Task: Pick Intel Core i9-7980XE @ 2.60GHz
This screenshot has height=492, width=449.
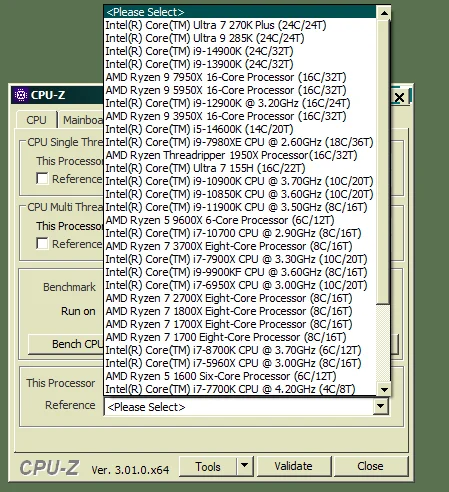Action: coord(240,142)
